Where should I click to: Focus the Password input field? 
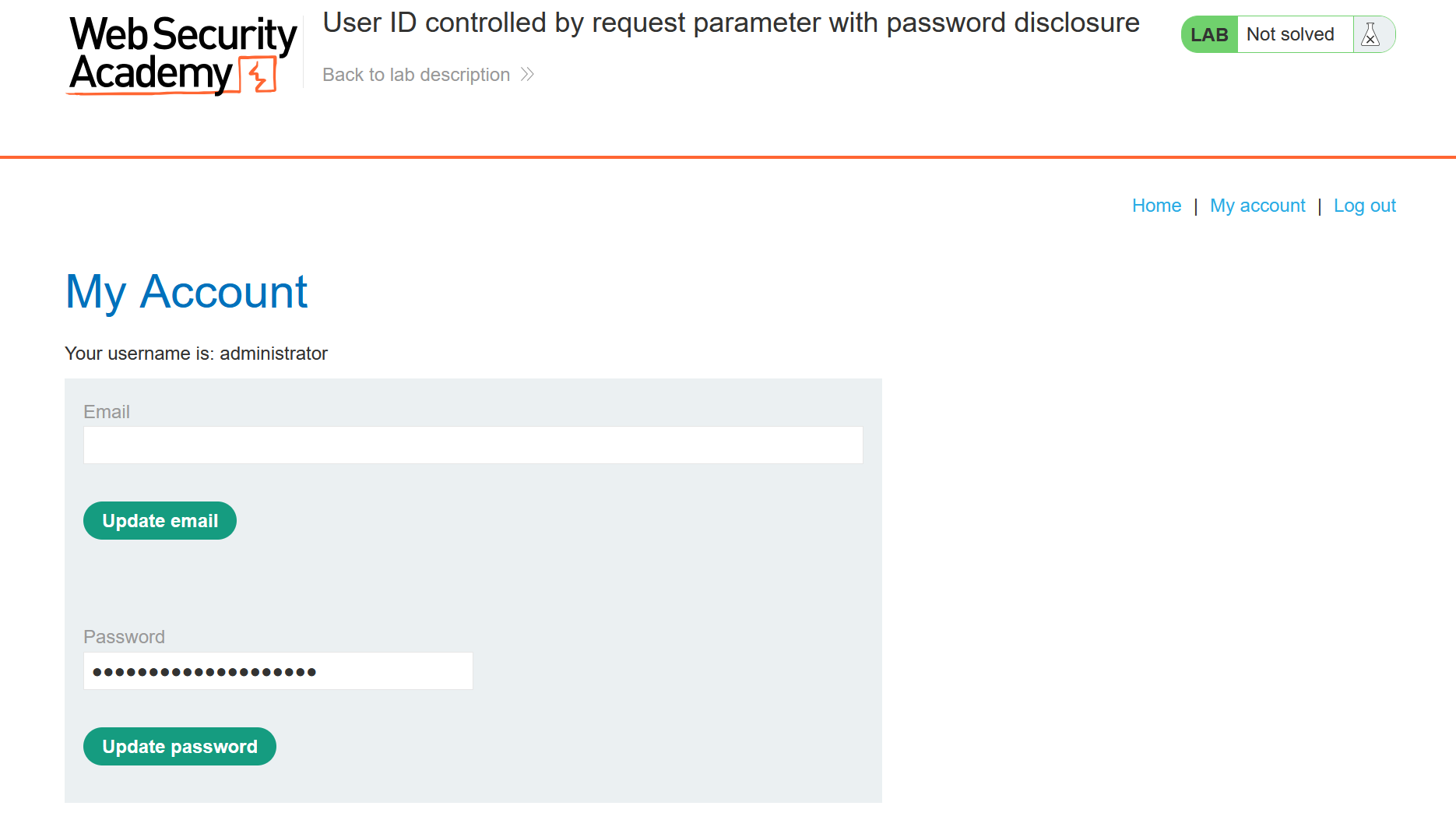point(278,671)
